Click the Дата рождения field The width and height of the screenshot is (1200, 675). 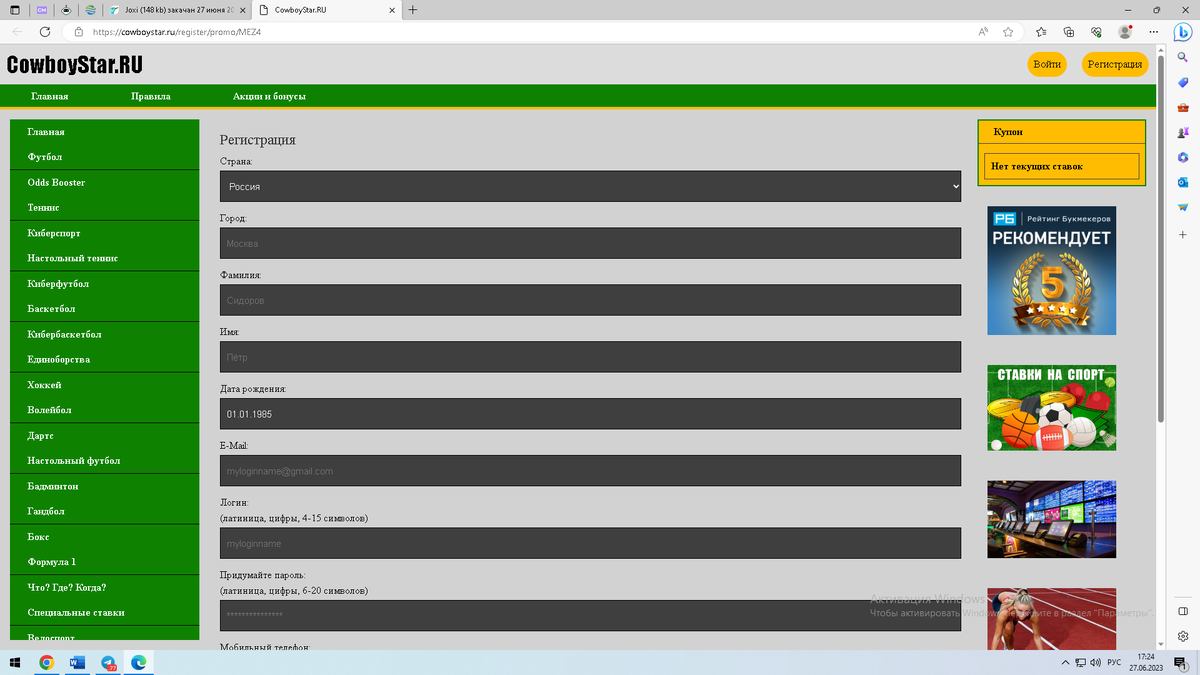pos(590,414)
